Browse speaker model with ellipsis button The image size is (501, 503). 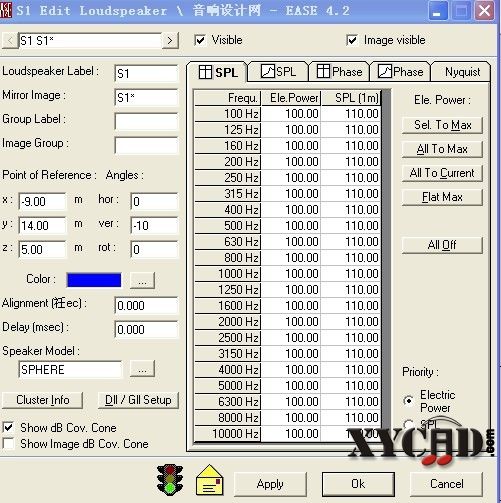pos(142,369)
